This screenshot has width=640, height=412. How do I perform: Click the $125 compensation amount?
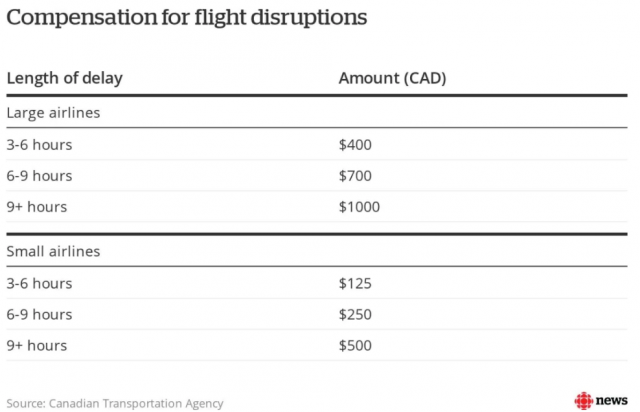point(355,283)
